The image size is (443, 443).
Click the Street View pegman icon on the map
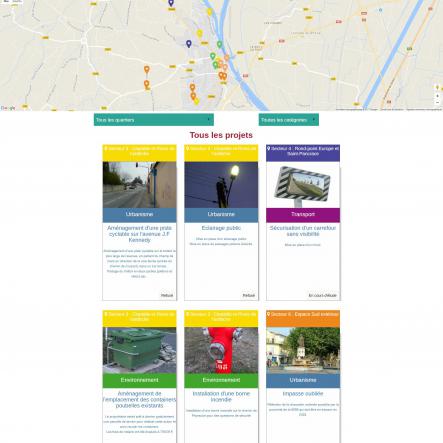(x=438, y=88)
